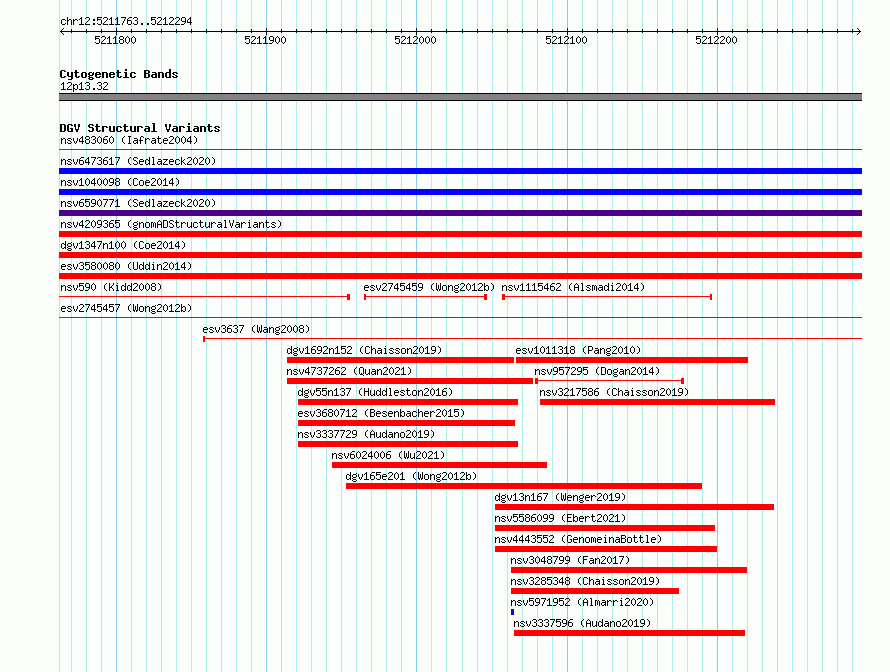Click nsv3217586 (Chaisson2019) label

click(614, 392)
